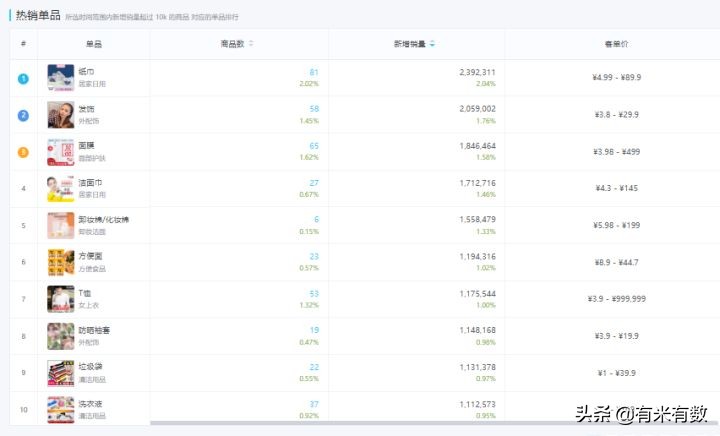Screen dimensions: 720x436
Task: Click the 新增销量 column header
Action: coord(410,44)
